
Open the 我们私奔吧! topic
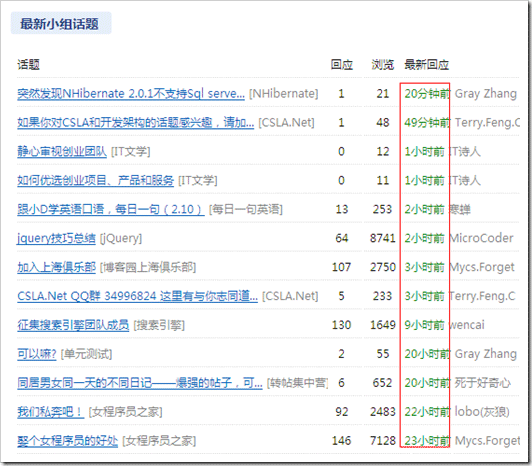tap(51, 412)
